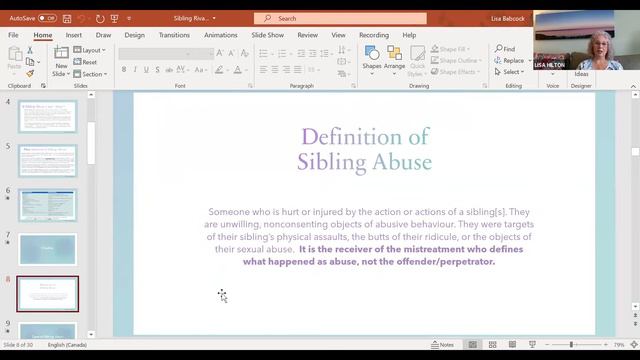Click the Shapes gallery icon
This screenshot has width=640, height=360.
pyautogui.click(x=372, y=53)
